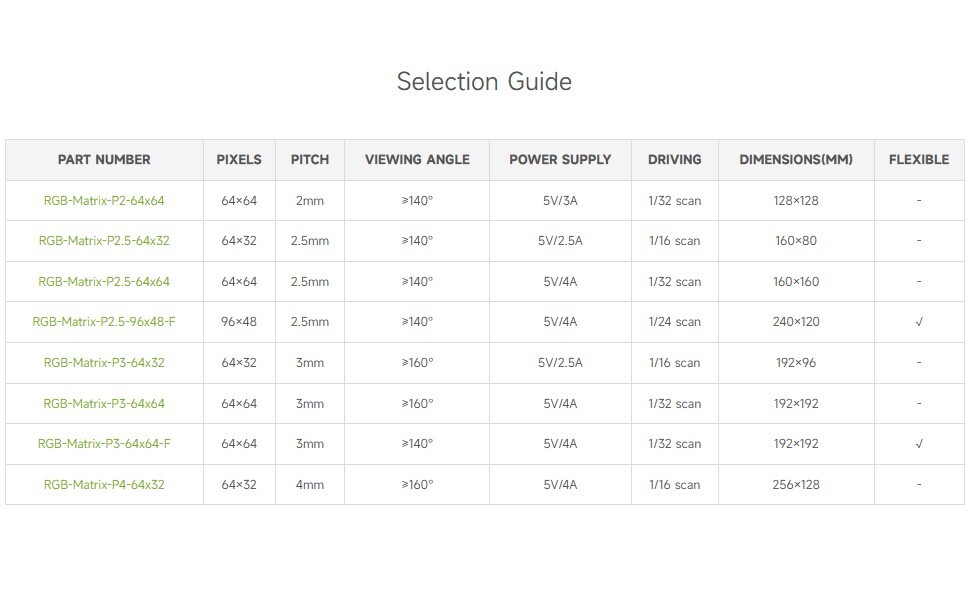Open the RGB-Matrix-P4-64x32 part link
970x600 pixels.
104,484
